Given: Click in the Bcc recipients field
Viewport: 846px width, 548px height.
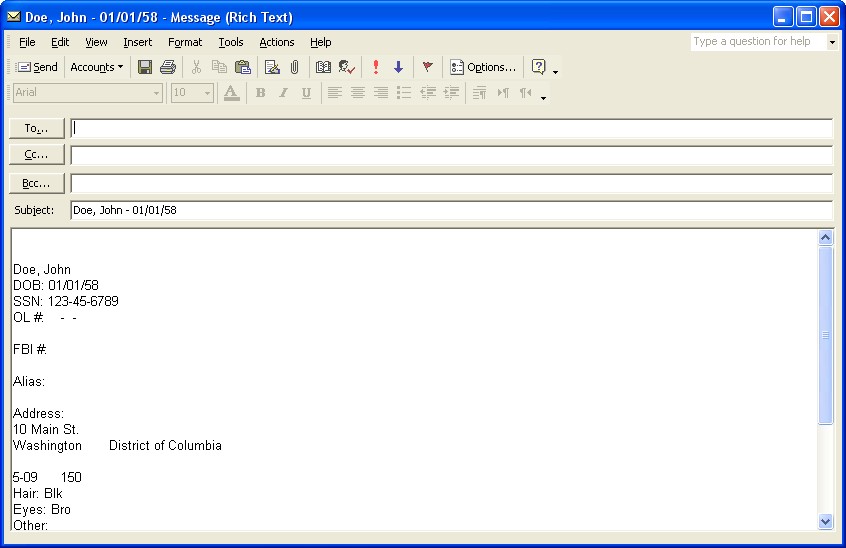Looking at the screenshot, I should tap(452, 183).
